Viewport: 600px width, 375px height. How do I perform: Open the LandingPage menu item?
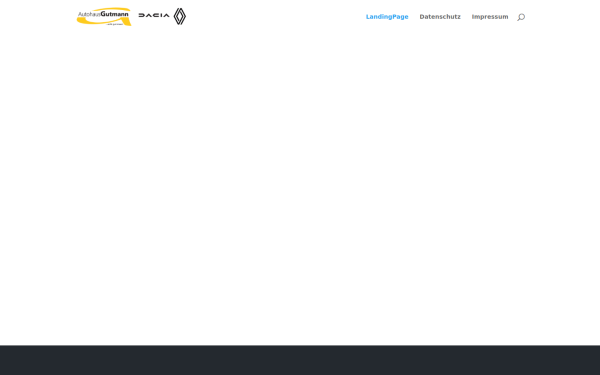(387, 17)
